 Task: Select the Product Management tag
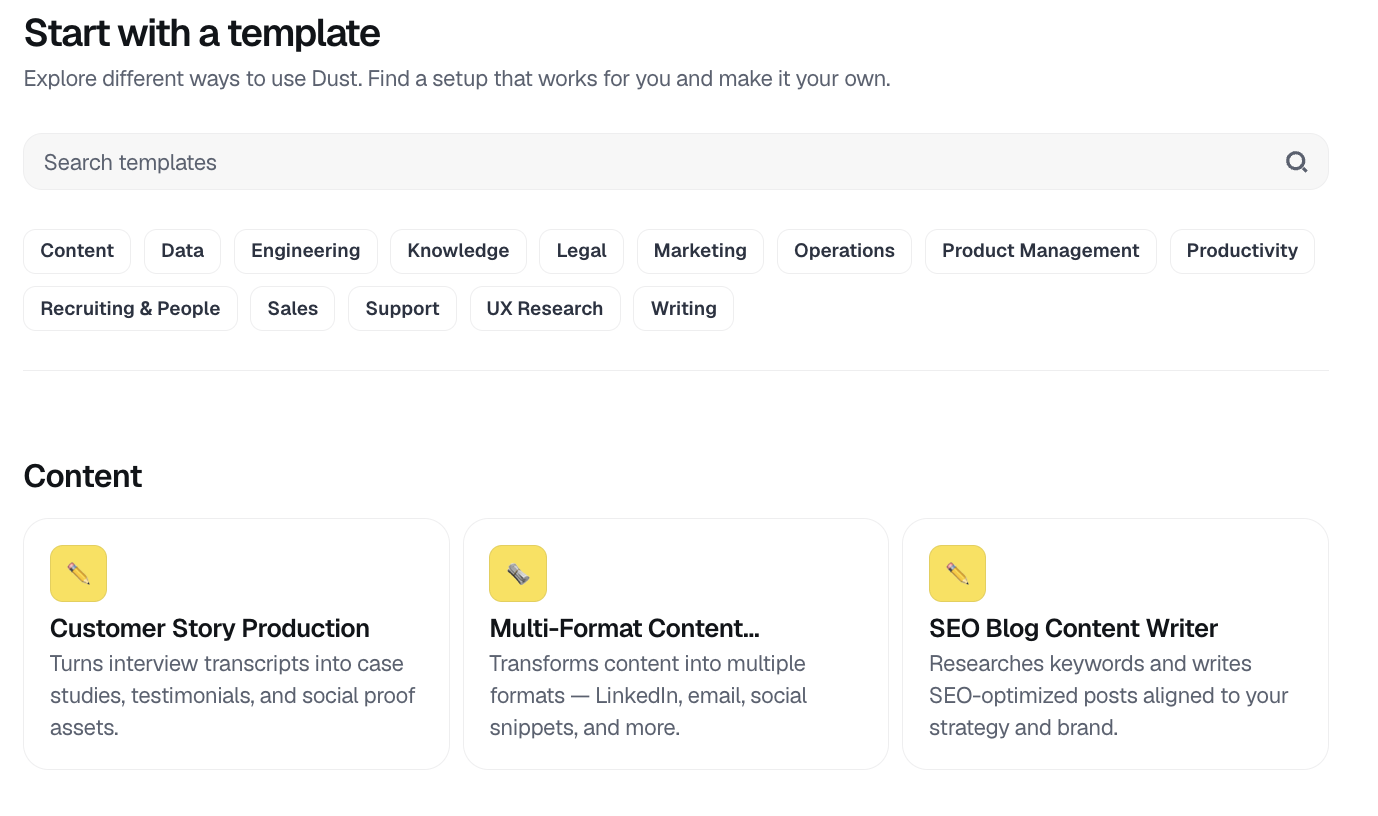(x=1041, y=251)
